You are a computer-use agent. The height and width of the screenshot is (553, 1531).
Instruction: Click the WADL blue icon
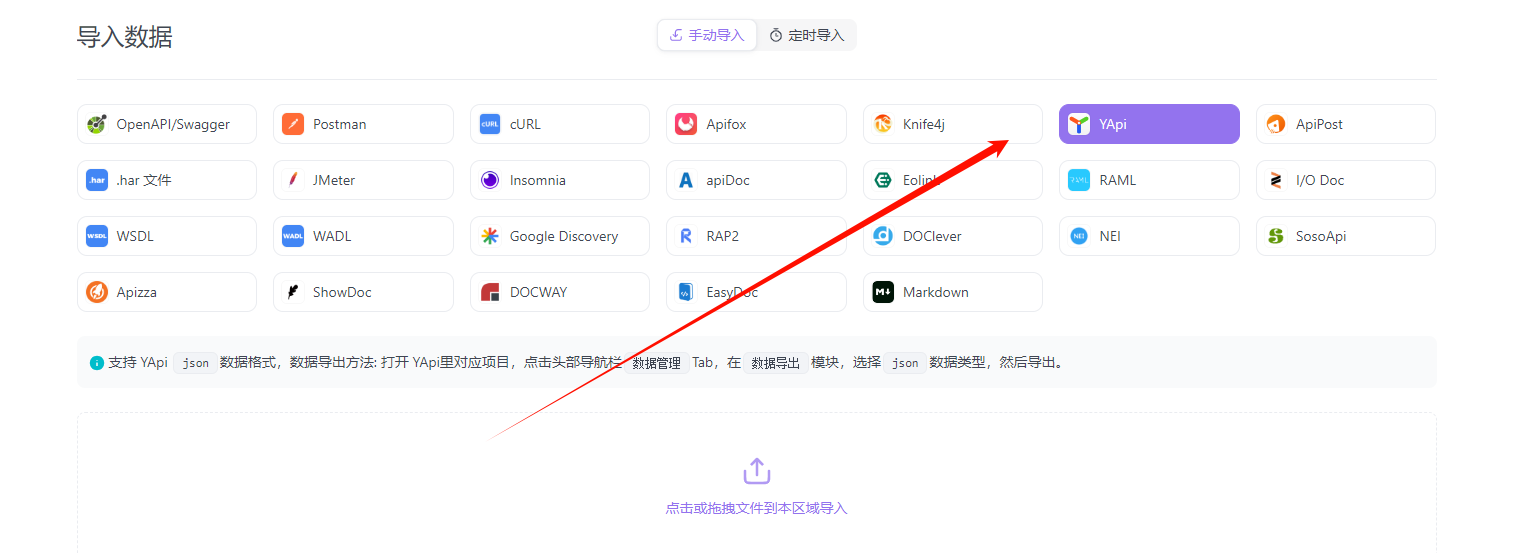coord(293,236)
